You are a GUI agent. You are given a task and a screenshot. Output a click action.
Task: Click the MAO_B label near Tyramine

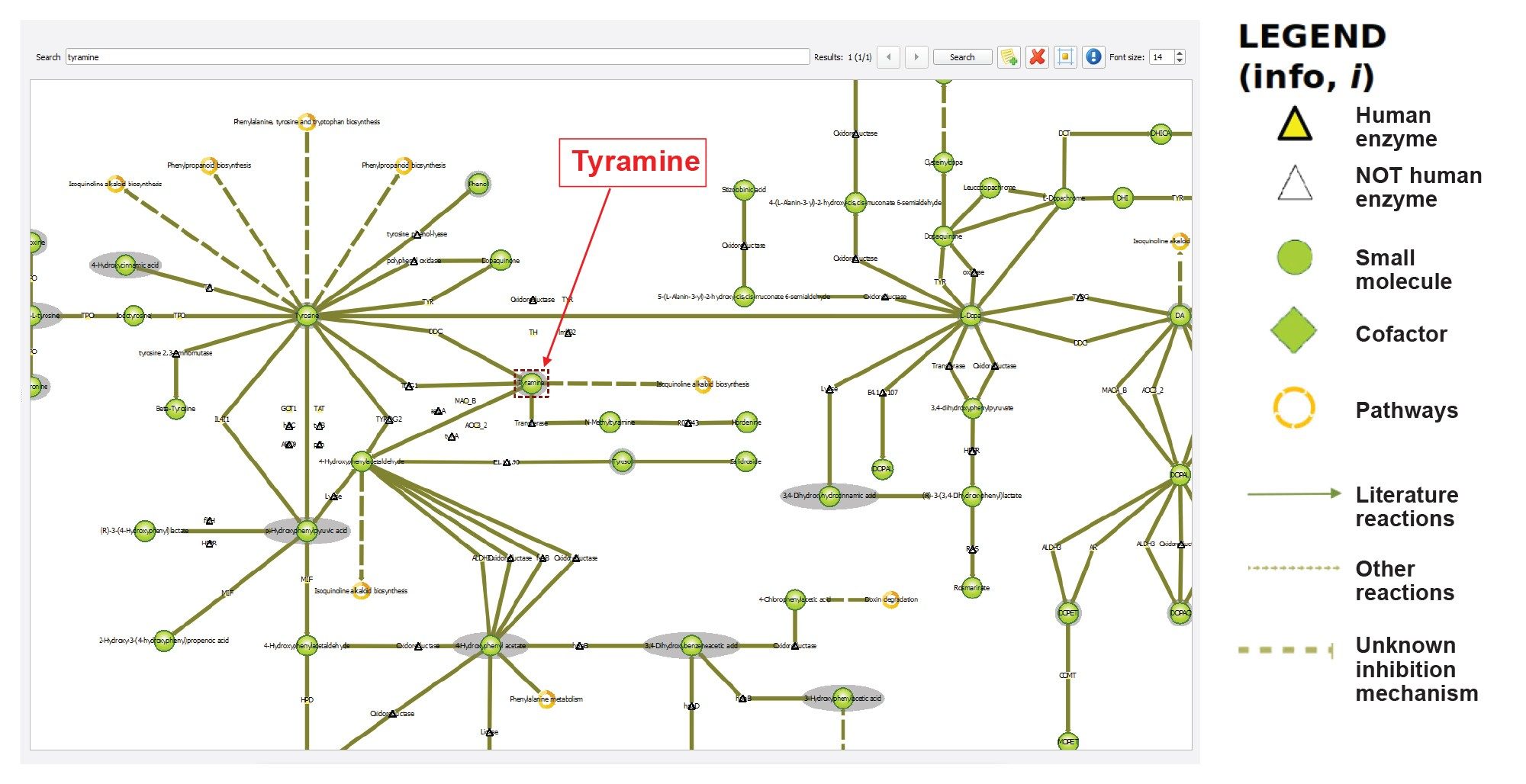(465, 401)
